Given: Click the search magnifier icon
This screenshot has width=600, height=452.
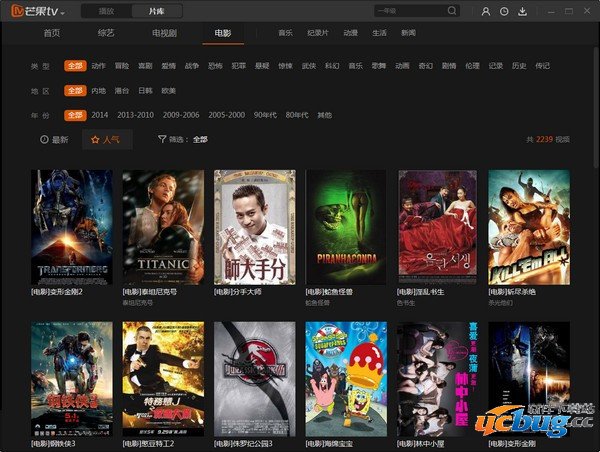Looking at the screenshot, I should tap(452, 11).
